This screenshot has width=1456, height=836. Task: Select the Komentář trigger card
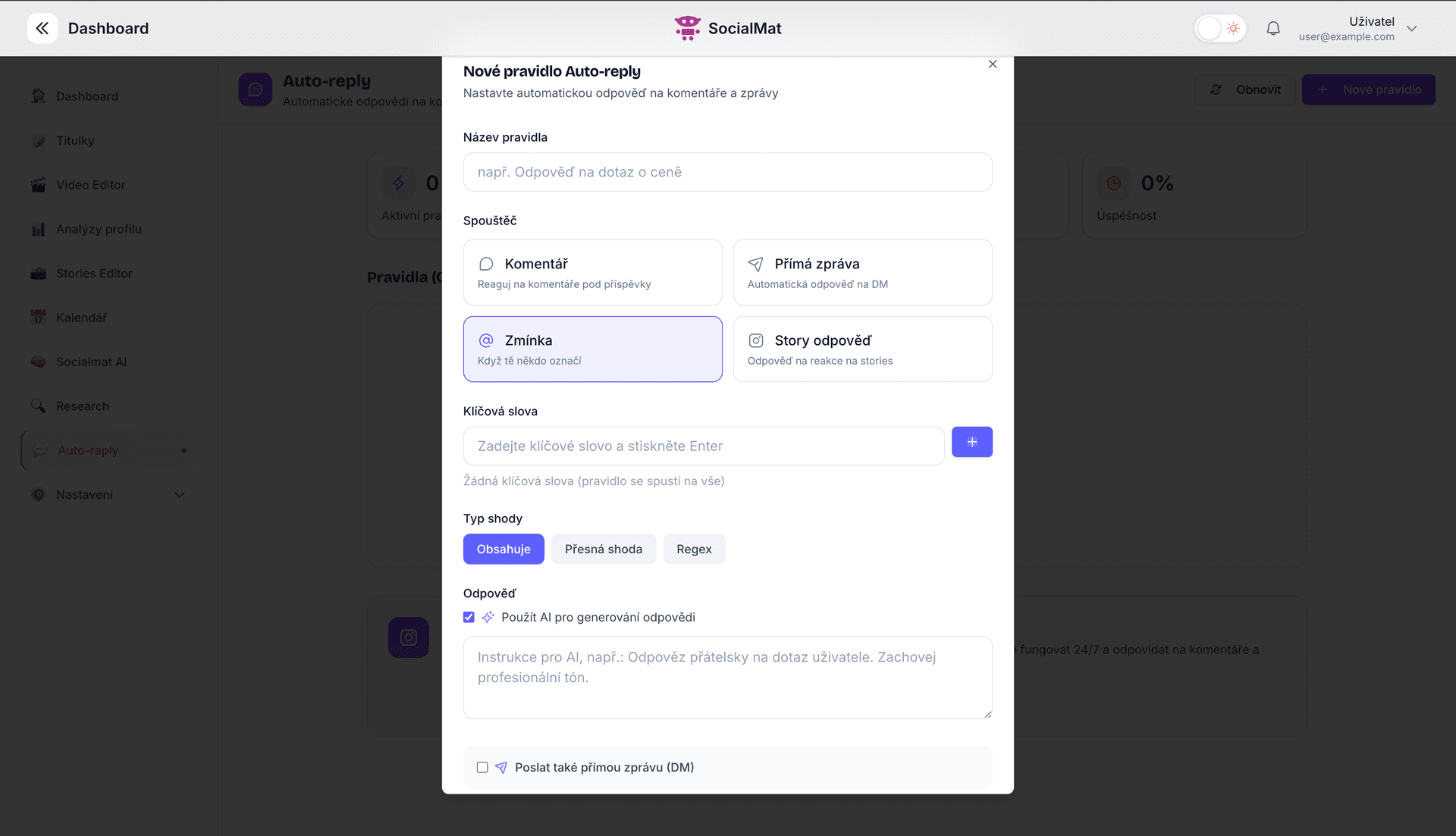point(592,273)
